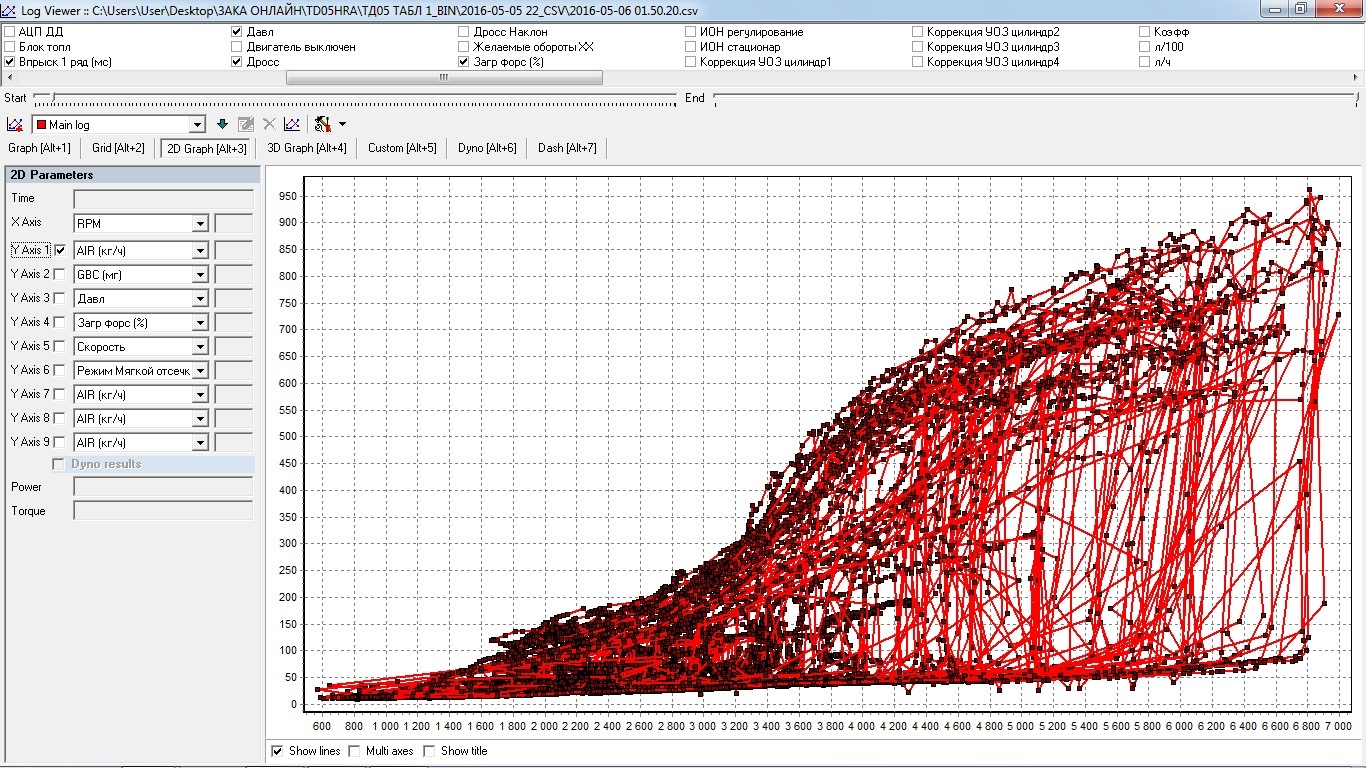Click the edit log icon in the toolbar
Viewport: 1366px width, 768px height.
[x=246, y=124]
